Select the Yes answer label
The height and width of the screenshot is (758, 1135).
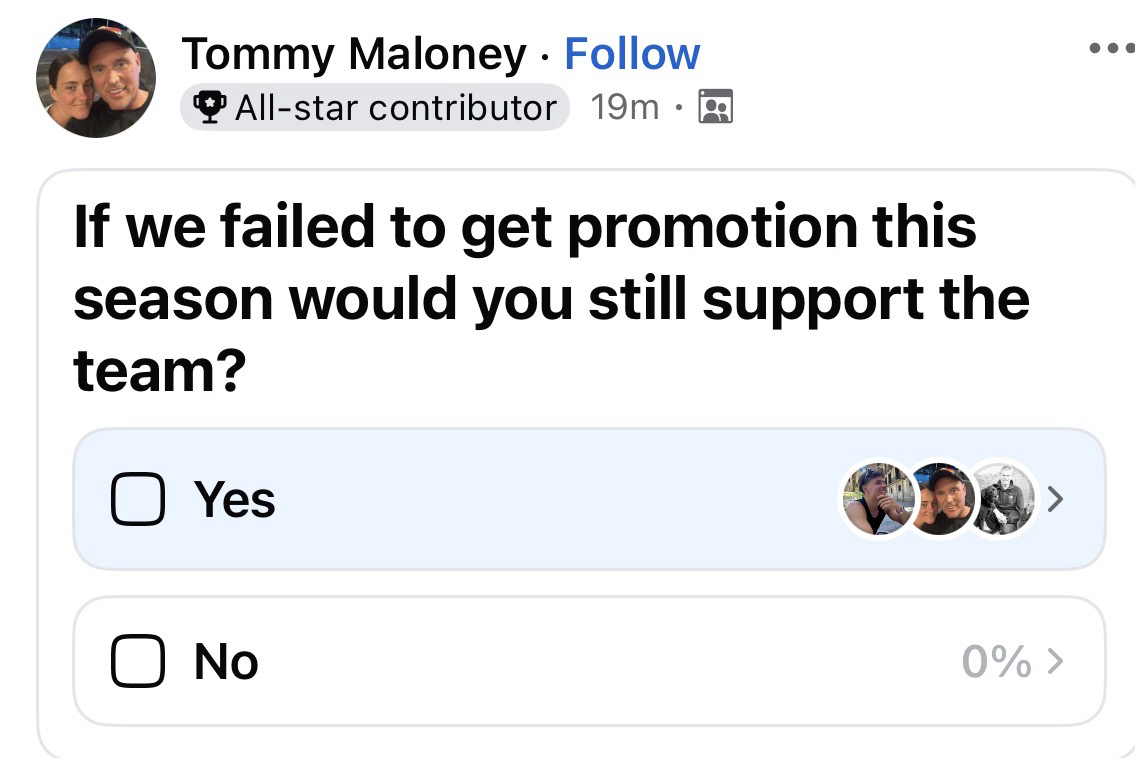(x=235, y=499)
